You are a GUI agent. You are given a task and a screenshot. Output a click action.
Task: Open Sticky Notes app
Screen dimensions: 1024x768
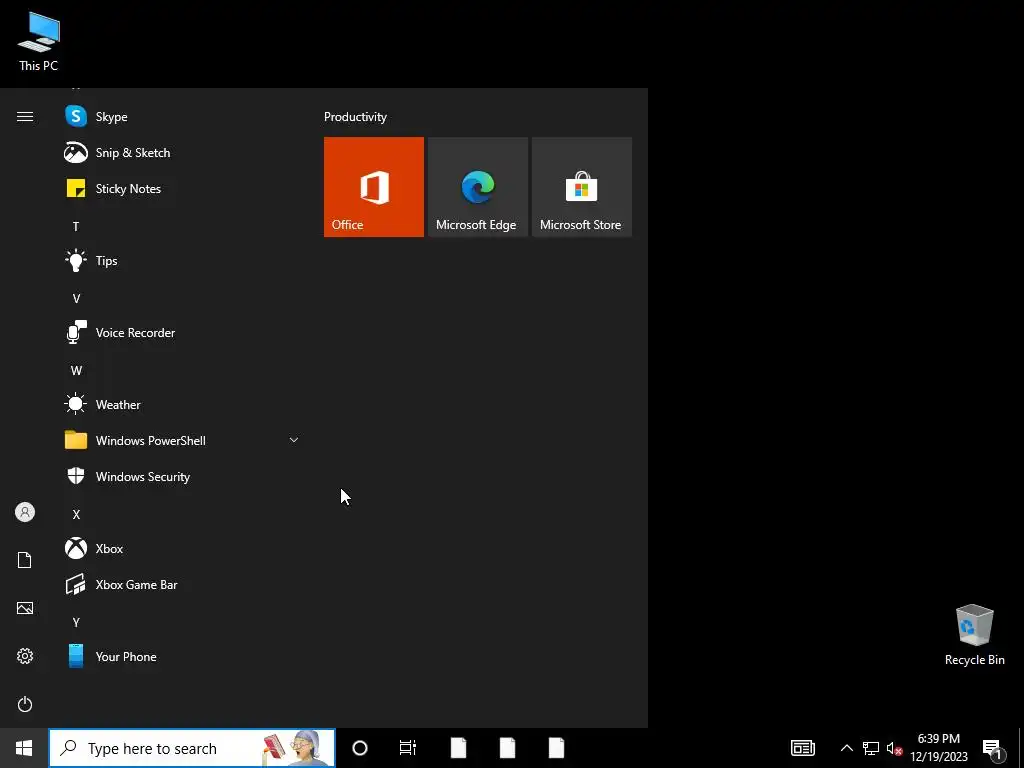[183, 189]
